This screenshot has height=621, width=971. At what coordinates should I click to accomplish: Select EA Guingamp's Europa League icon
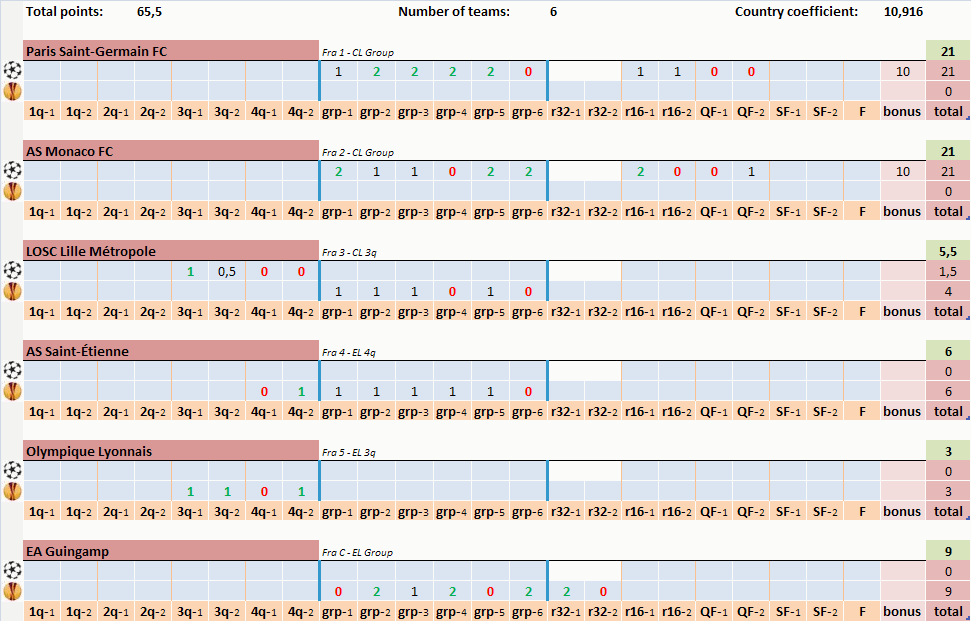pyautogui.click(x=12, y=591)
